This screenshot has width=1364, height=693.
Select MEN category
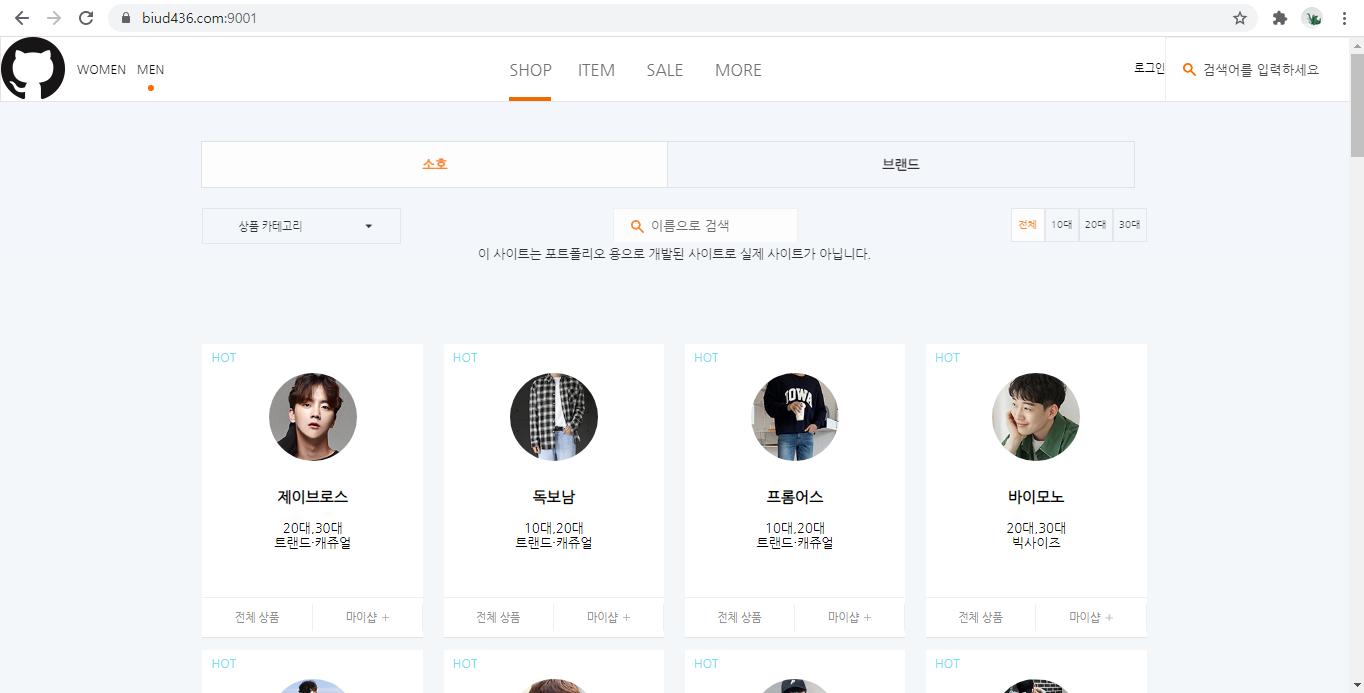coord(151,70)
